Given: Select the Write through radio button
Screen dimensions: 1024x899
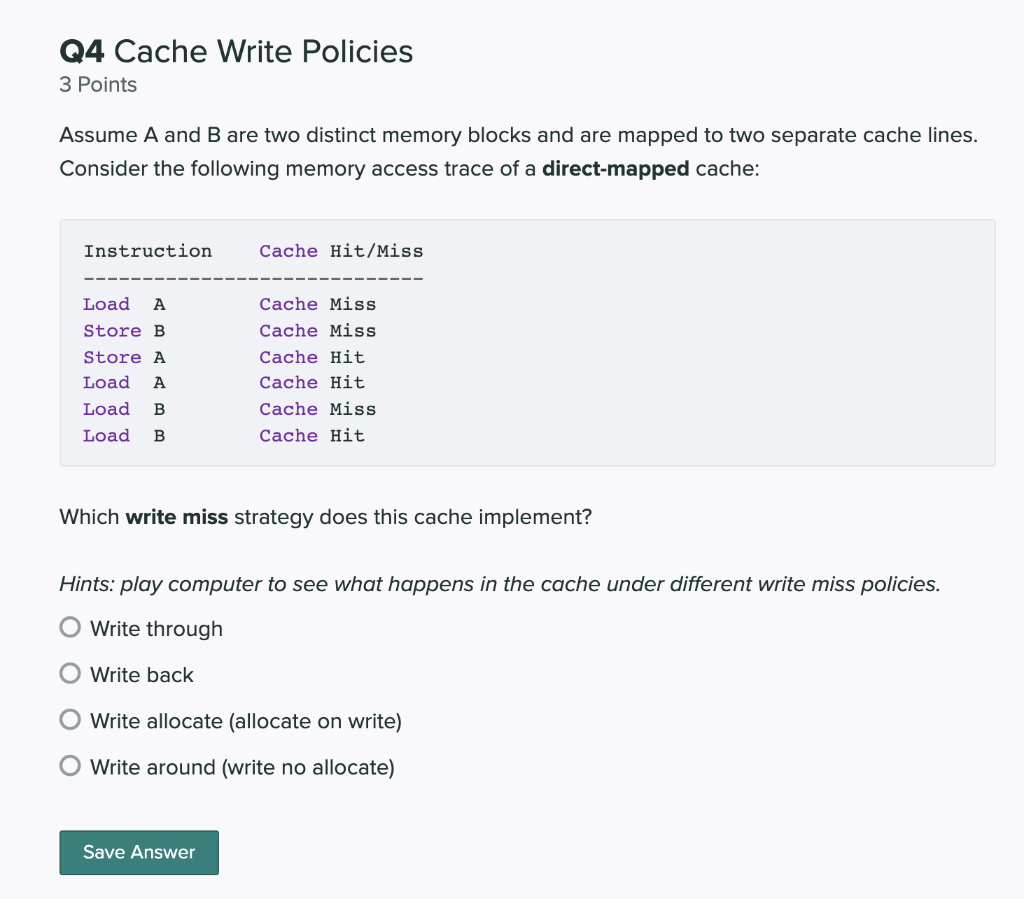Looking at the screenshot, I should [70, 627].
